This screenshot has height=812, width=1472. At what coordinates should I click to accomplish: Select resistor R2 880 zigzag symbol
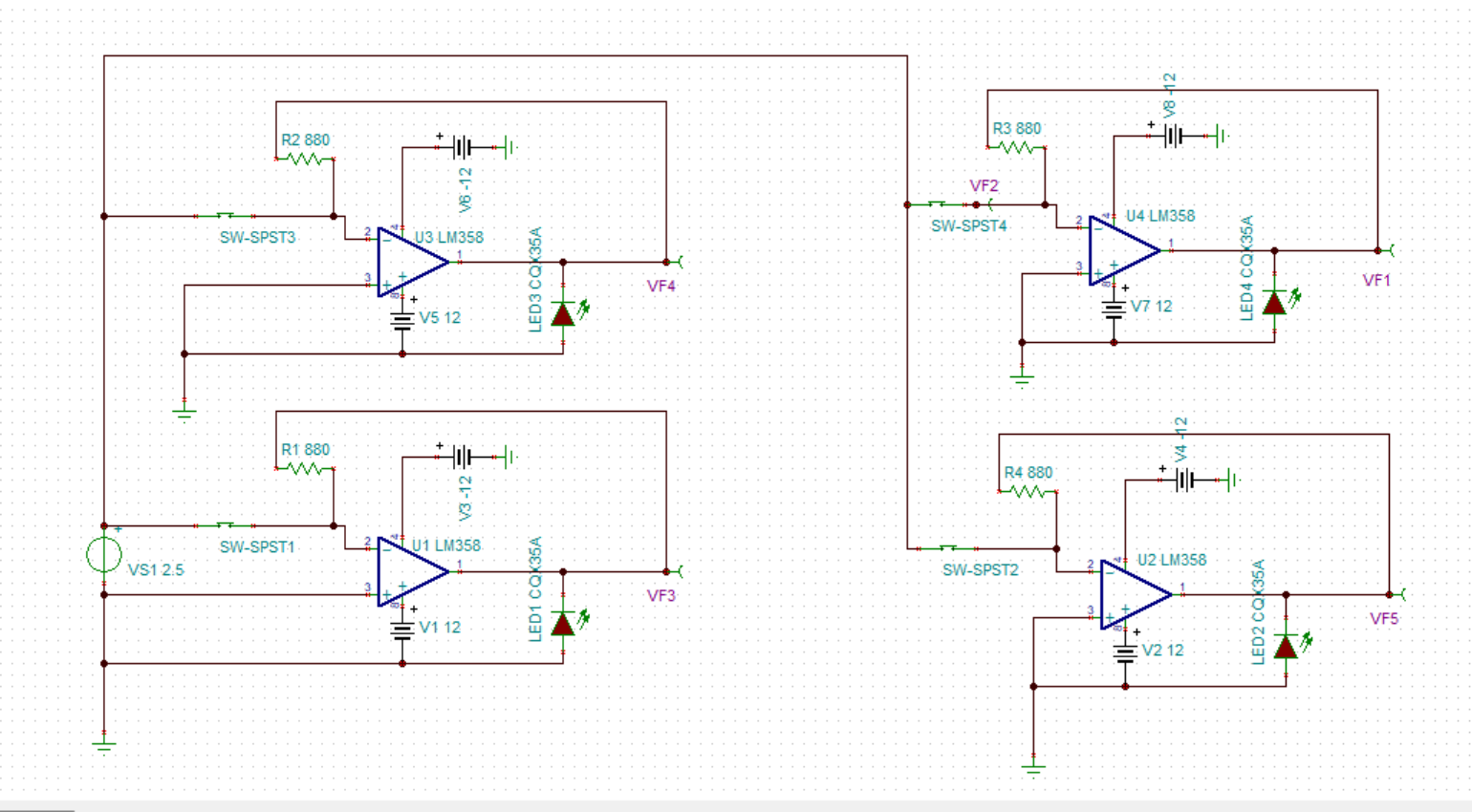(305, 159)
